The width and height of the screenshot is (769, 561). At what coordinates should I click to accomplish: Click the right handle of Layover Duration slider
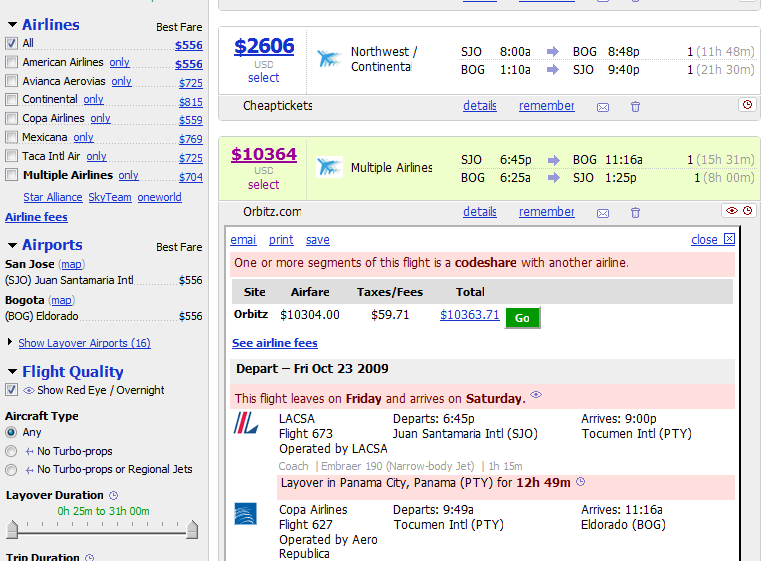click(192, 529)
